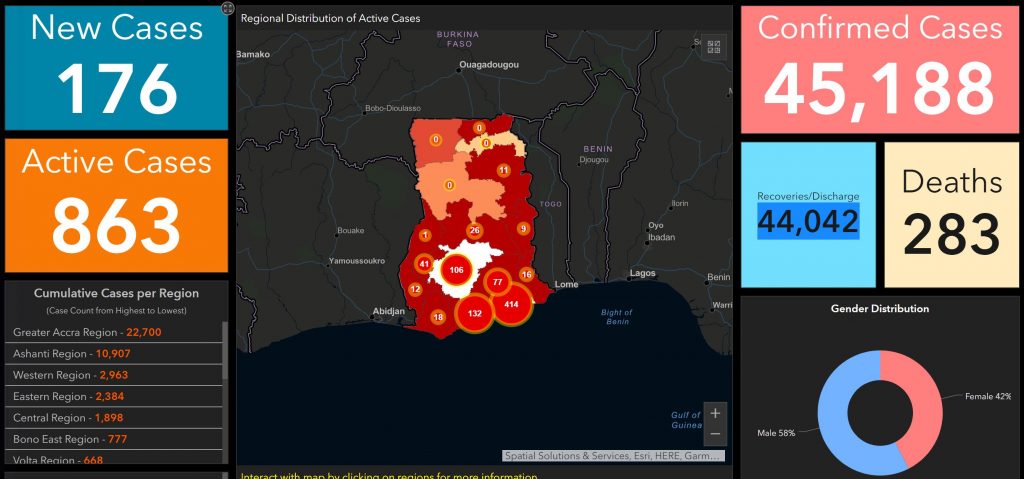The height and width of the screenshot is (479, 1024).
Task: Zoom out on the map
Action: (x=714, y=434)
